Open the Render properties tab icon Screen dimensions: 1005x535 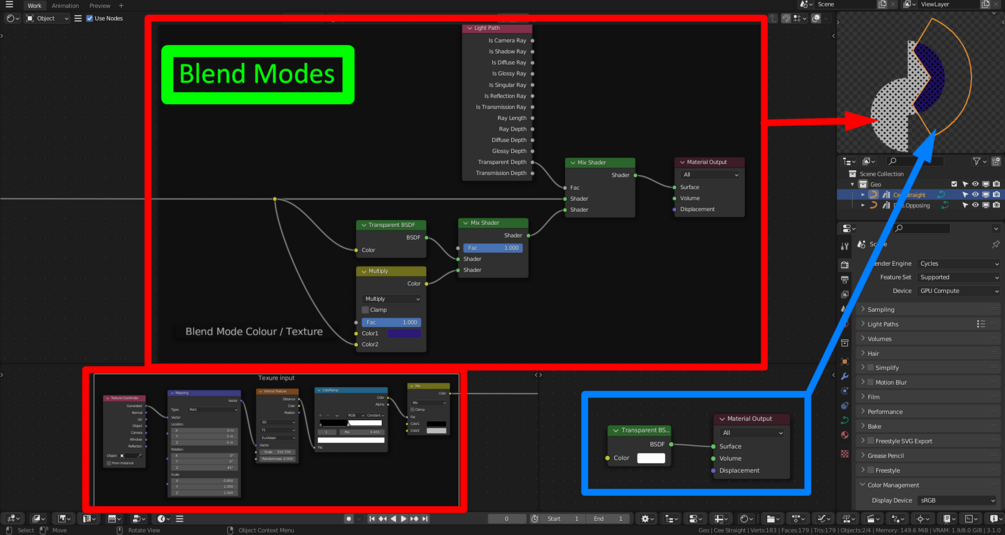(844, 265)
